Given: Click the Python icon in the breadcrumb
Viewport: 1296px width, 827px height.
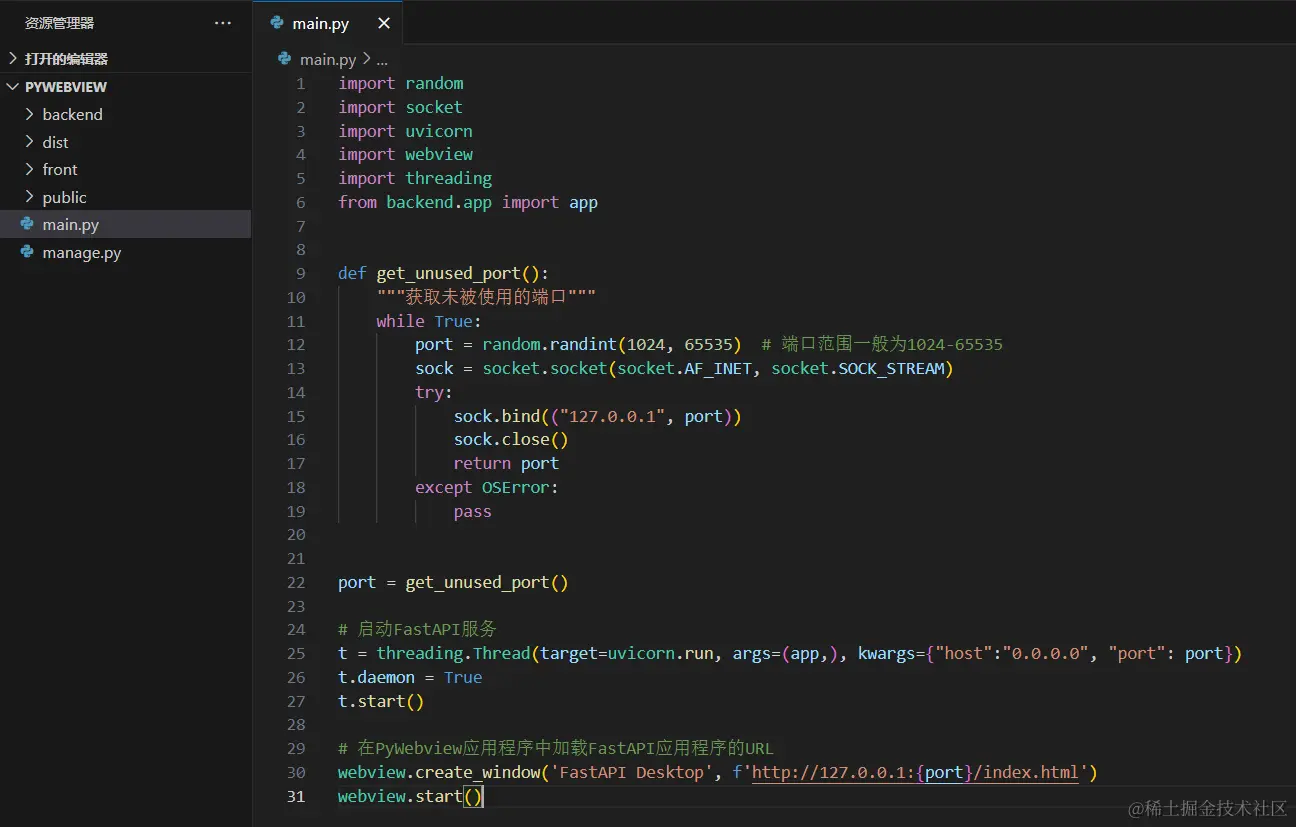Looking at the screenshot, I should (x=285, y=59).
